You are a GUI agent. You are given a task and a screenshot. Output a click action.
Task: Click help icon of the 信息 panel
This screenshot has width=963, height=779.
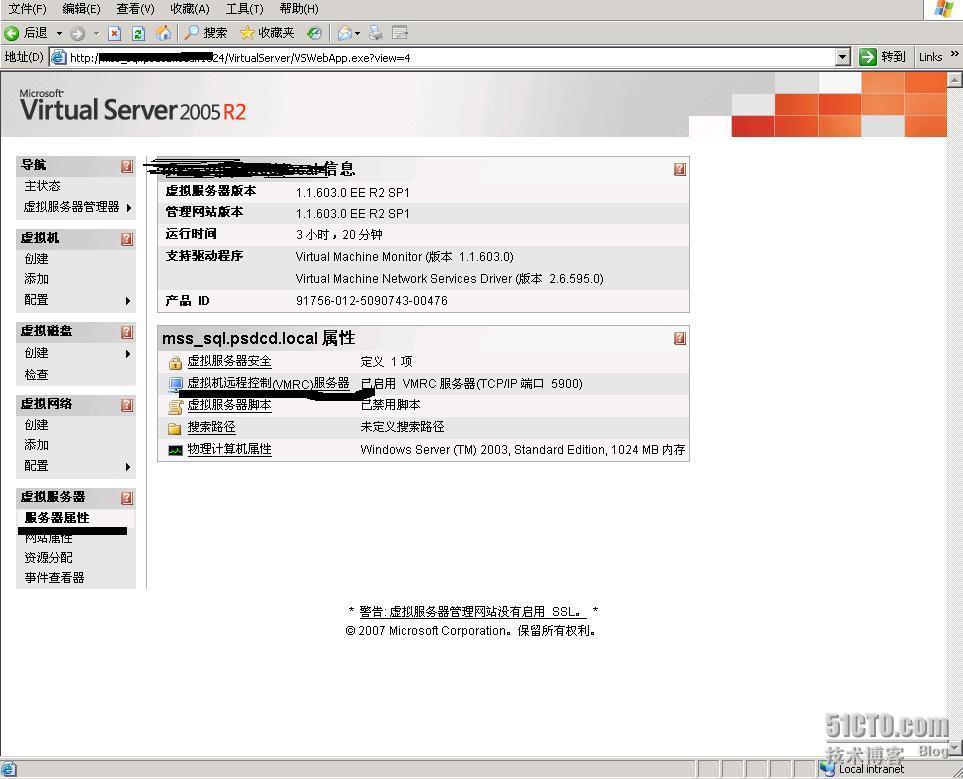pos(680,170)
